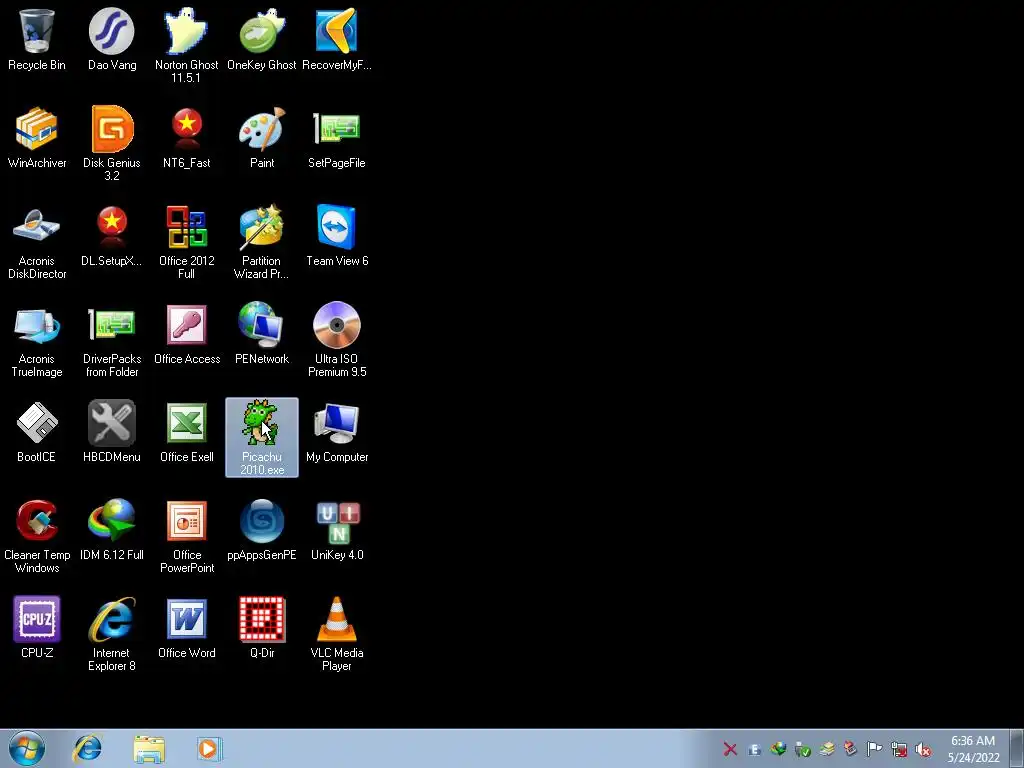Click the Show Desktop button strip

1017,748
